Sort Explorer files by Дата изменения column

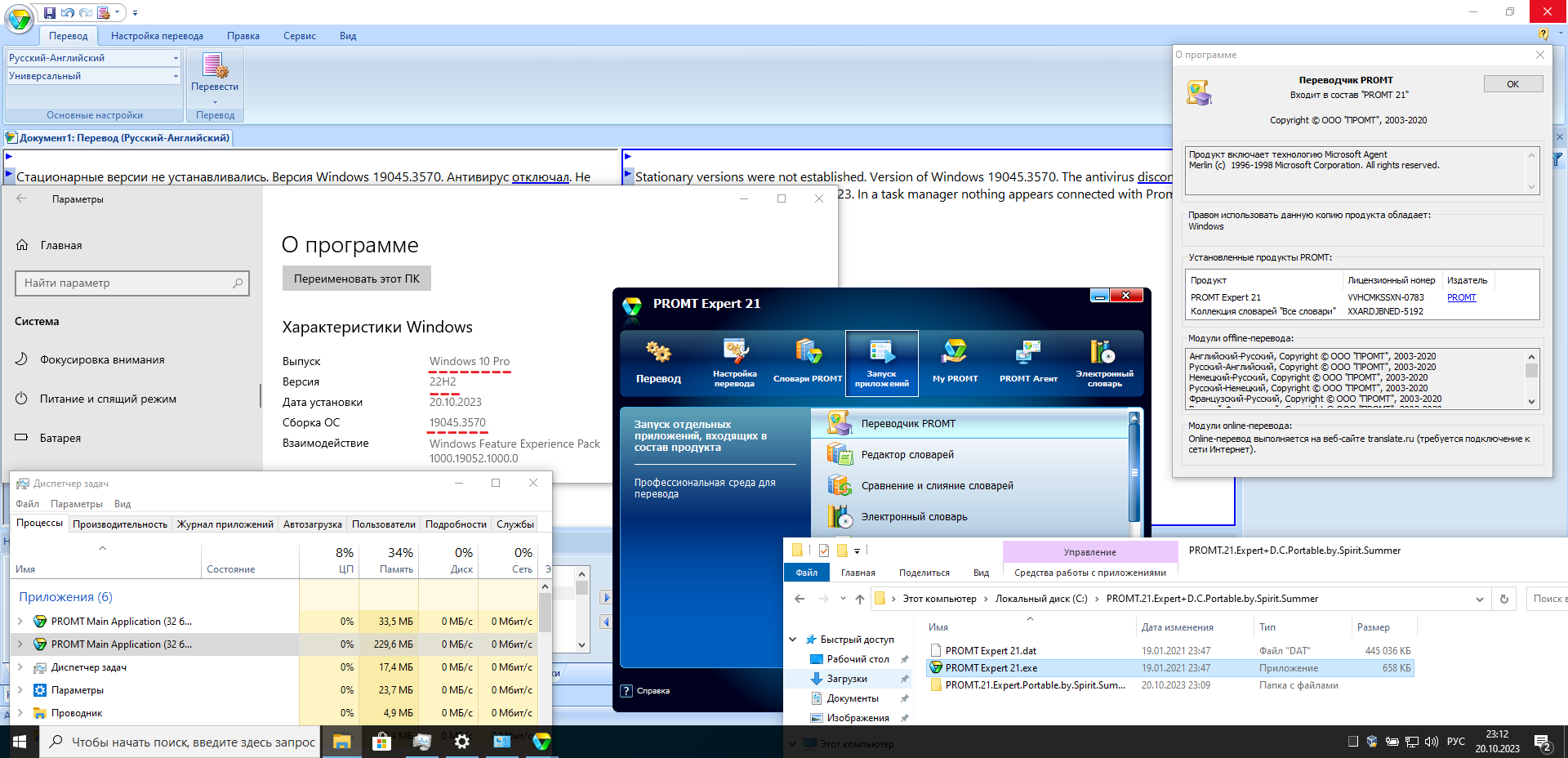[x=1177, y=627]
